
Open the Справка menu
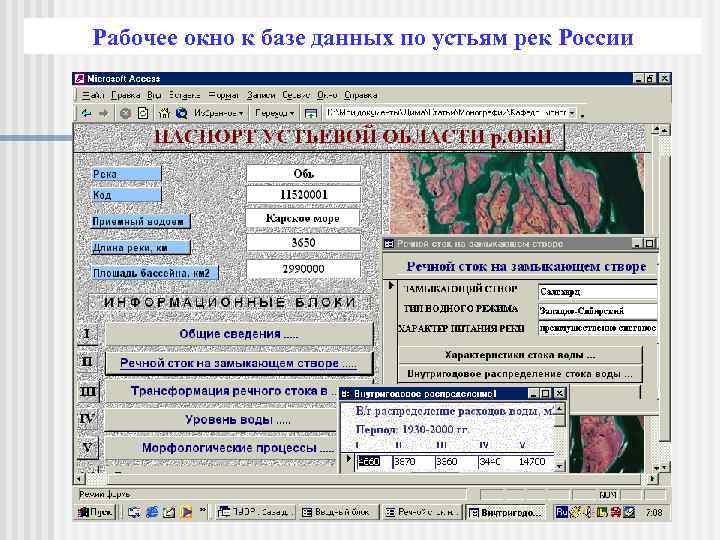pos(360,95)
